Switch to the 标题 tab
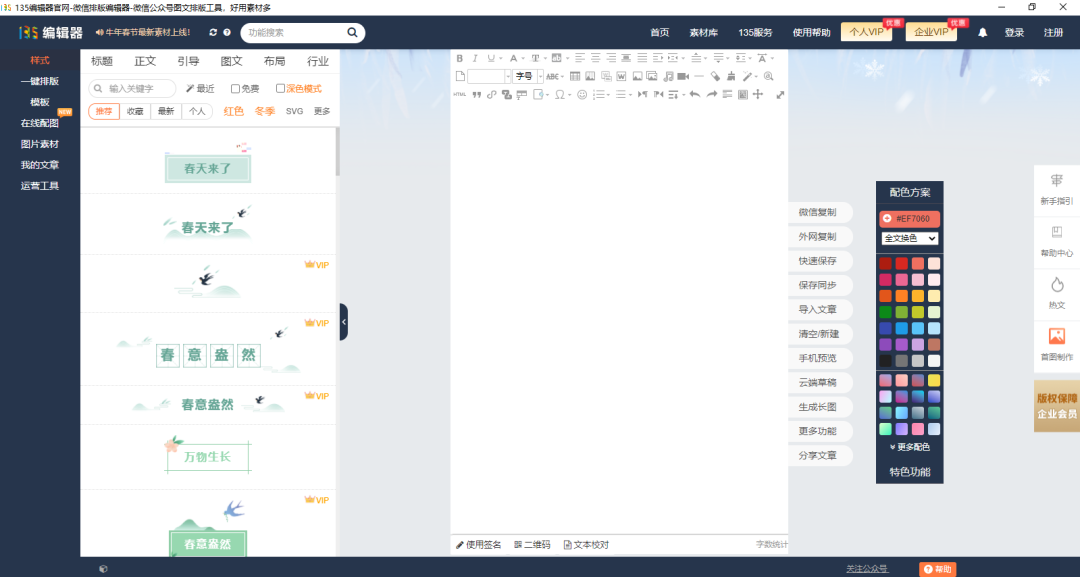1080x577 pixels. [102, 61]
